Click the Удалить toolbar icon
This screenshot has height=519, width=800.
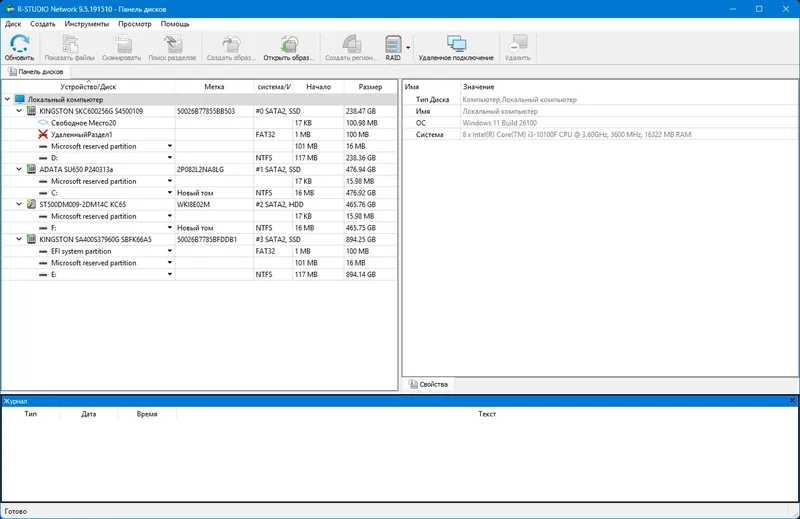[517, 44]
